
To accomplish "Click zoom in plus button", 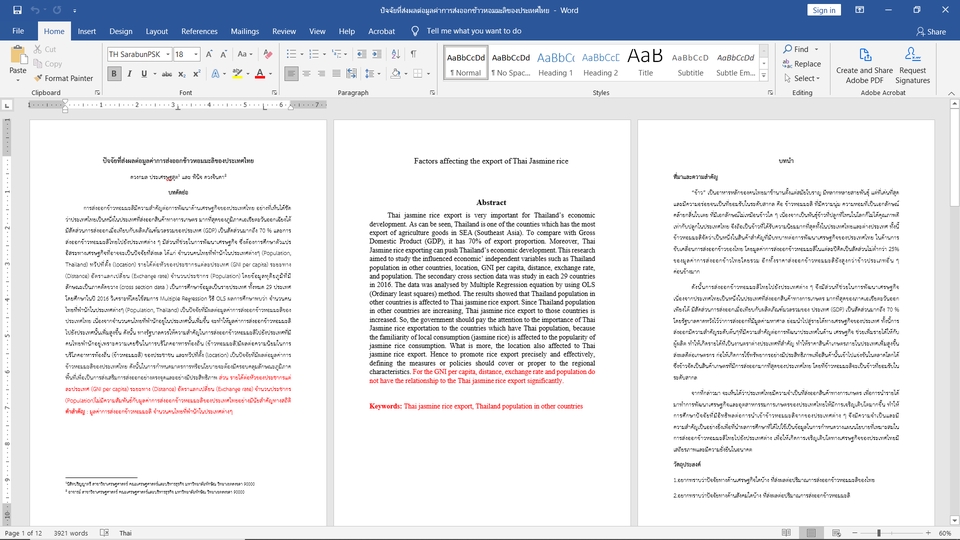I will (x=928, y=533).
